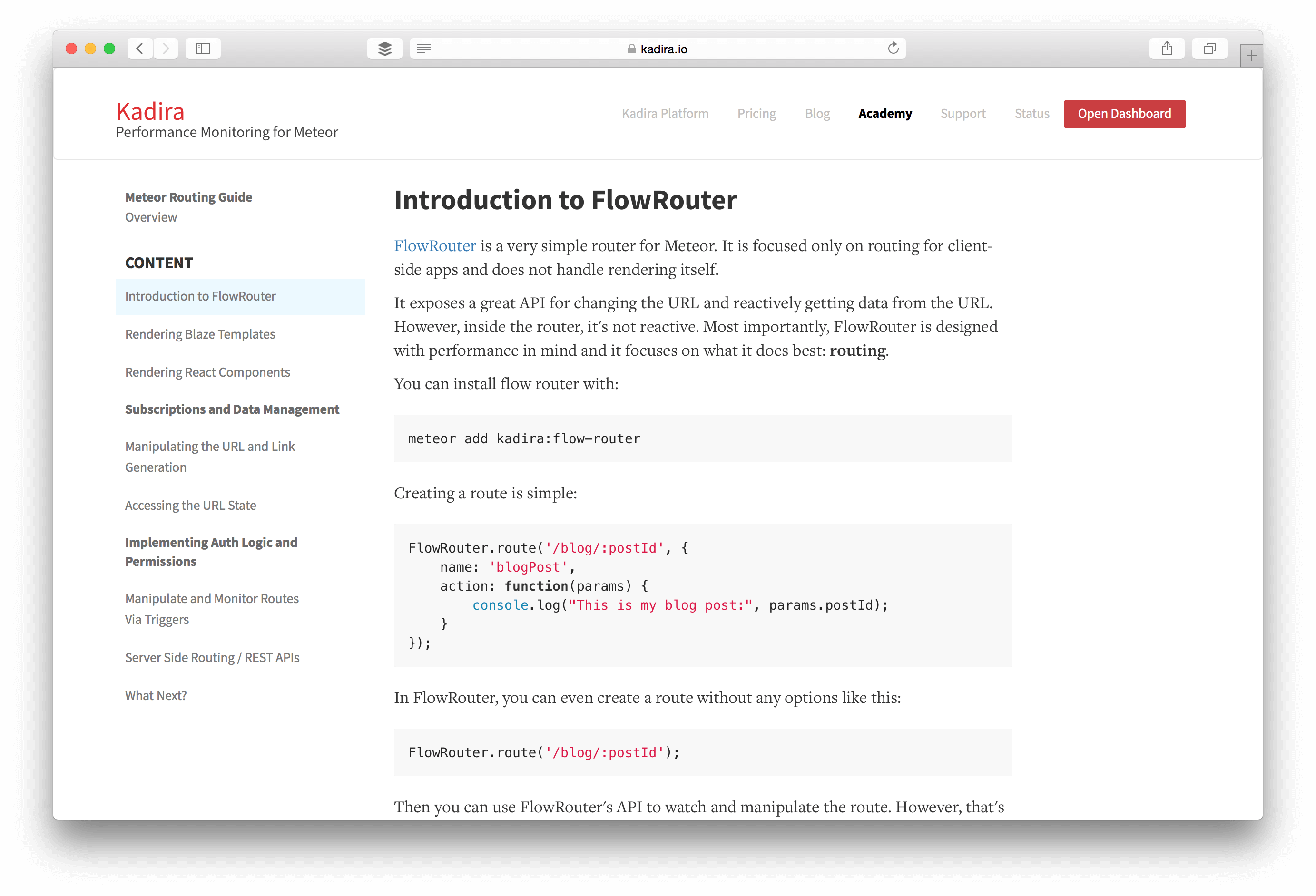The height and width of the screenshot is (896, 1316).
Task: Open the share sheet
Action: click(1167, 48)
